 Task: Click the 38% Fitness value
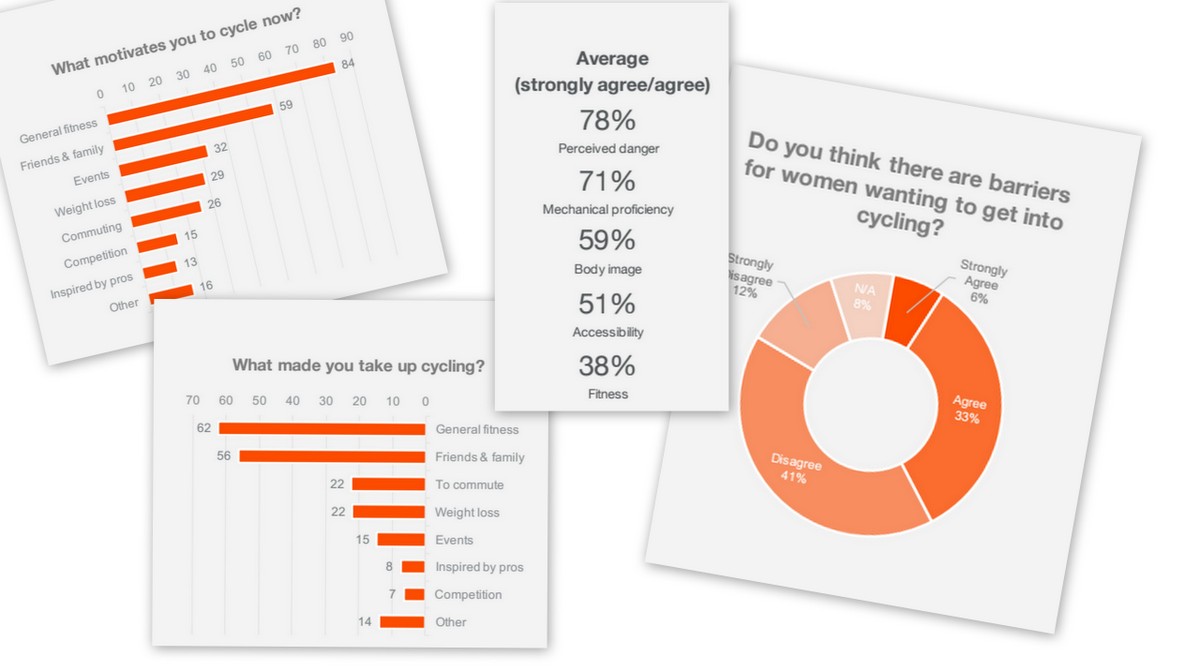pyautogui.click(x=608, y=366)
